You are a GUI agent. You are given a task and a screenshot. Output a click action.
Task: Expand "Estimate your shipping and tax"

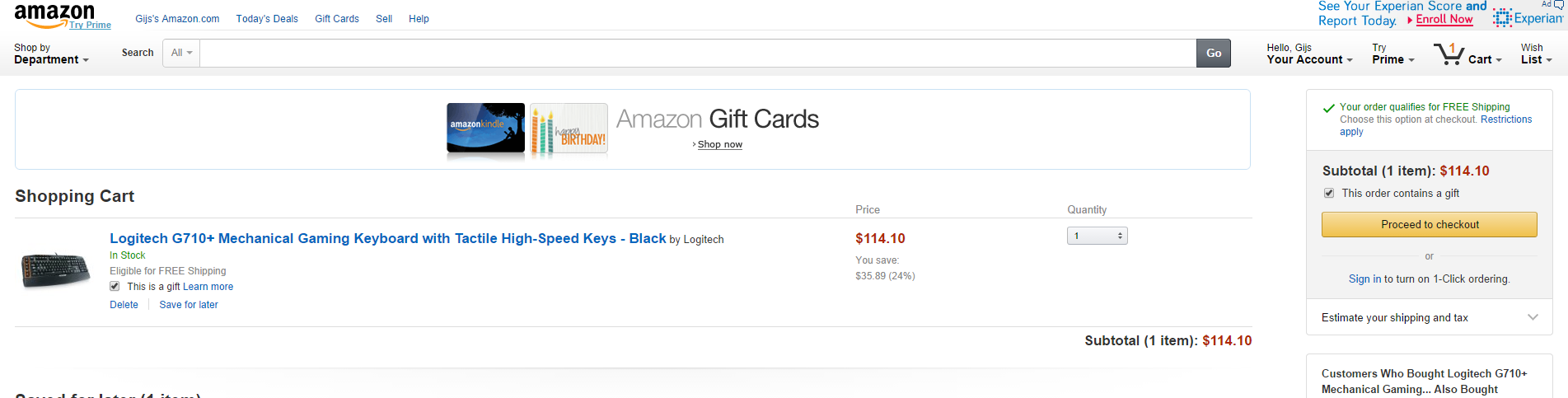1430,317
